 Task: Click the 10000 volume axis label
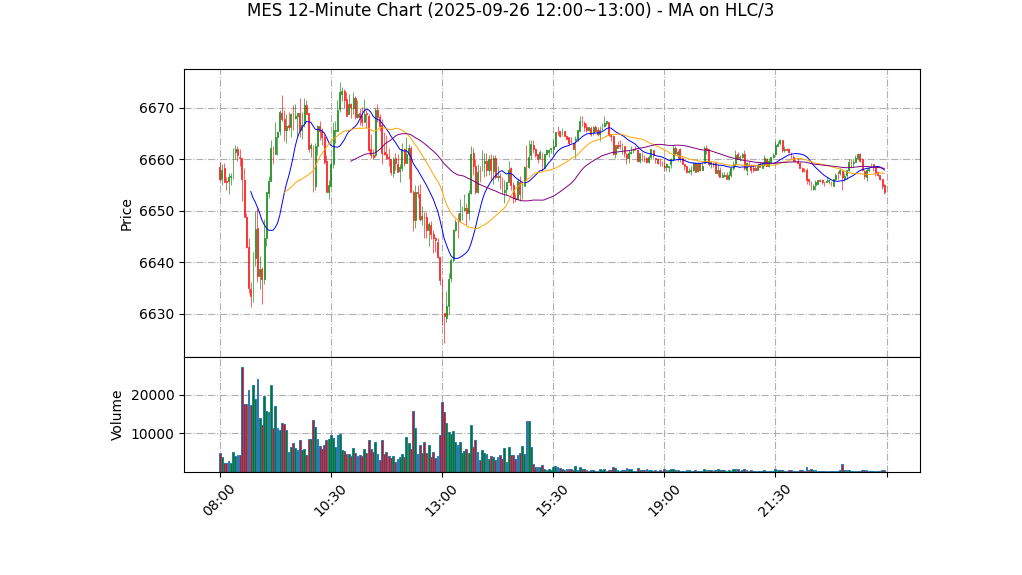(153, 434)
